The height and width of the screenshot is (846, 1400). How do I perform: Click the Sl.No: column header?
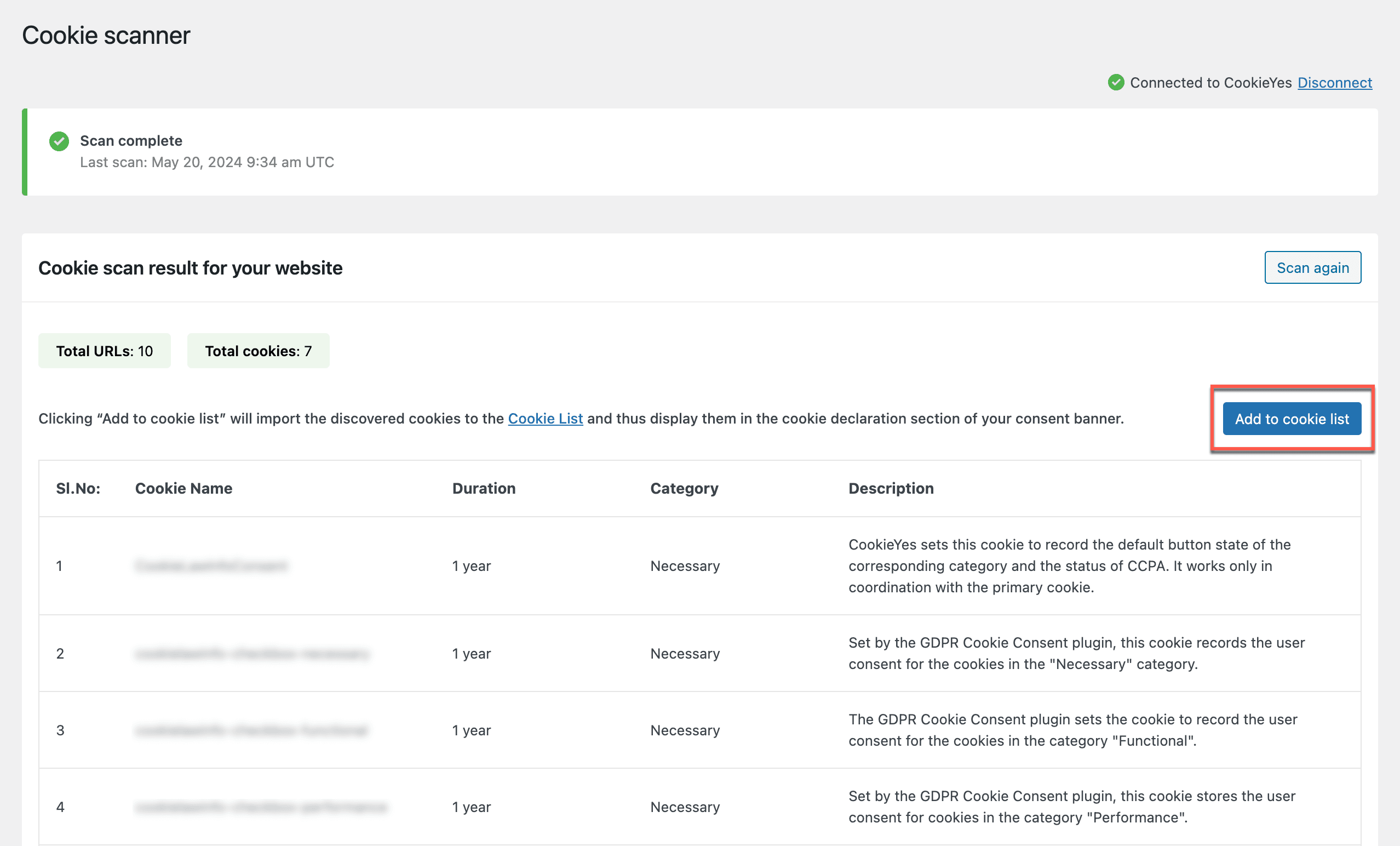(78, 488)
